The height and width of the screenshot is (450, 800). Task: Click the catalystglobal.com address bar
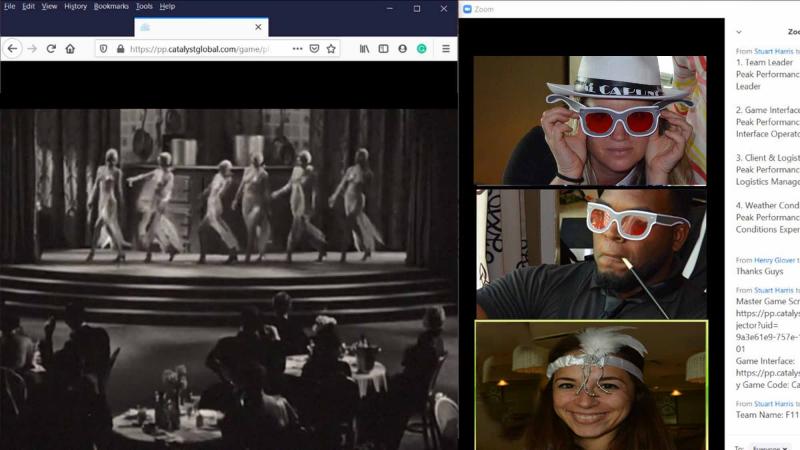[x=200, y=48]
